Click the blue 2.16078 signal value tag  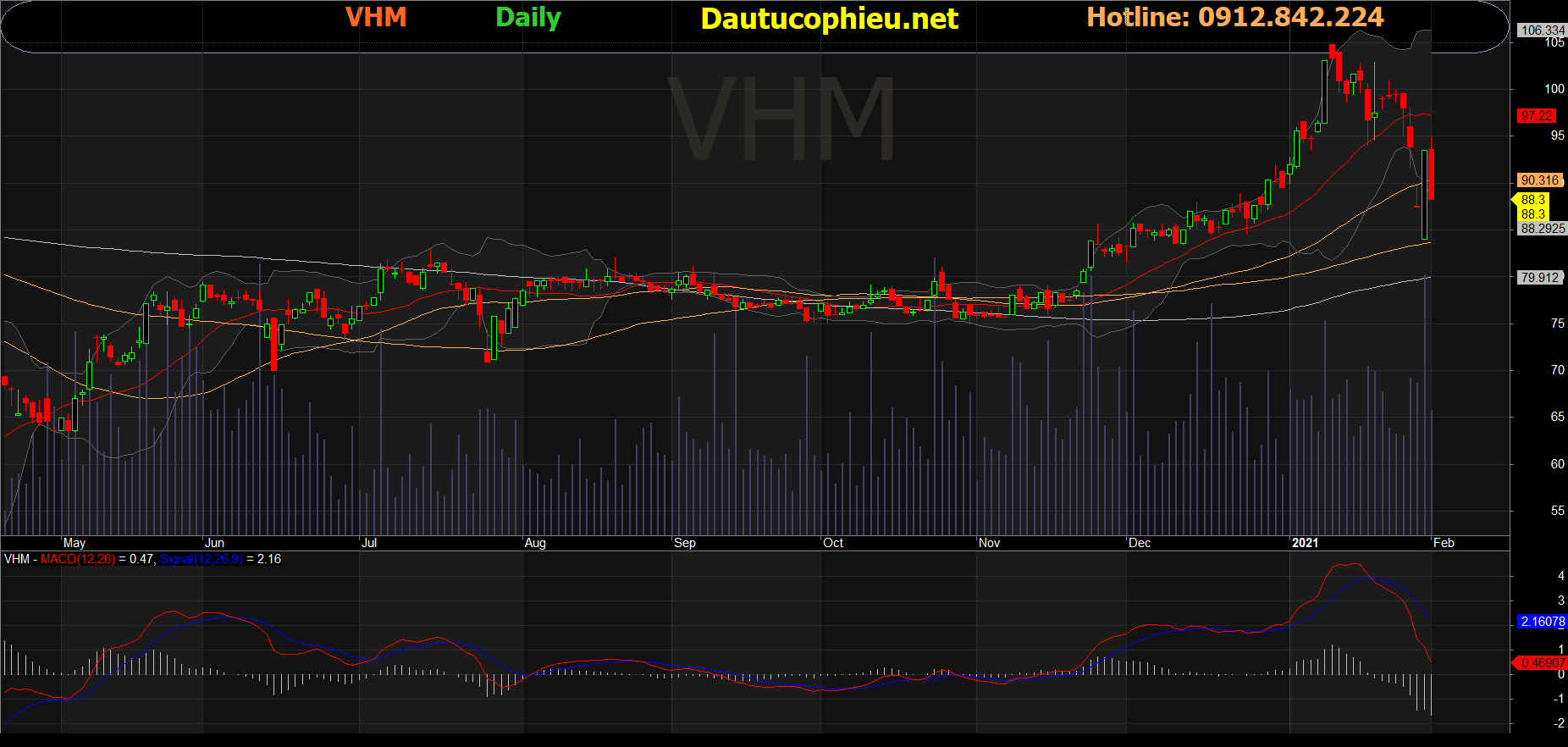pos(1543,622)
